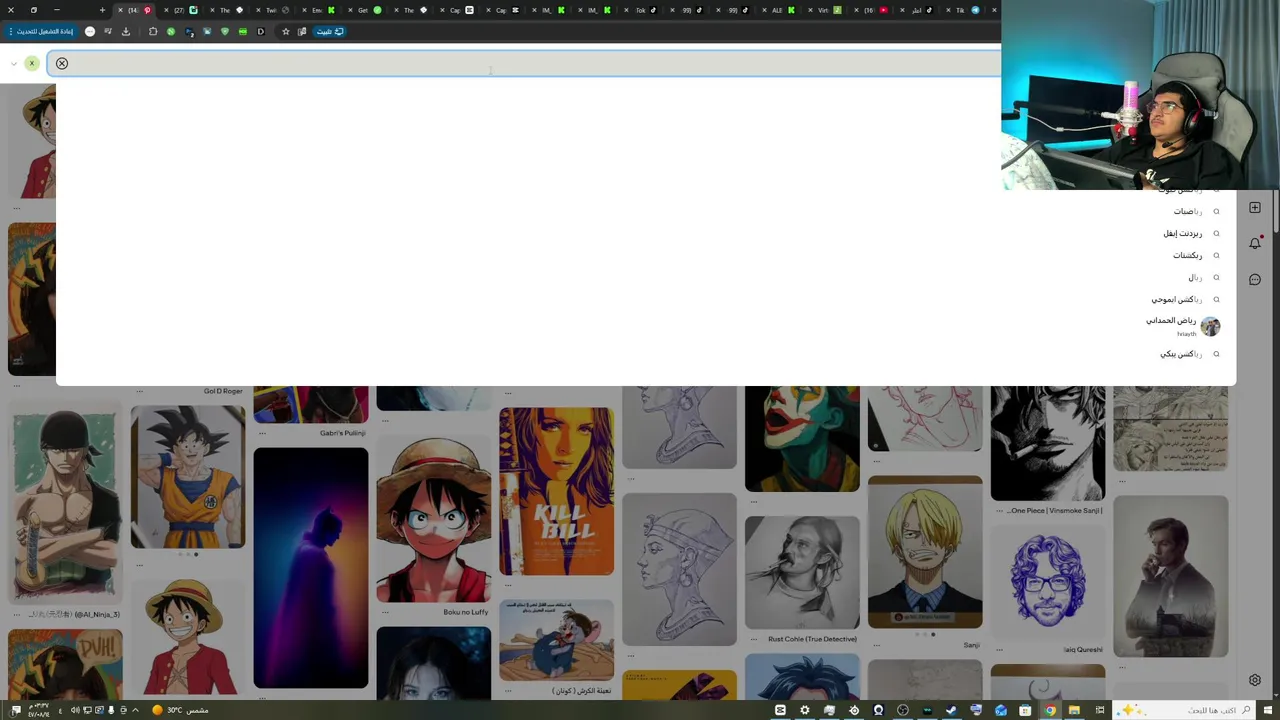Click the 'Gabri's Pulinji' pin caption

click(x=343, y=433)
